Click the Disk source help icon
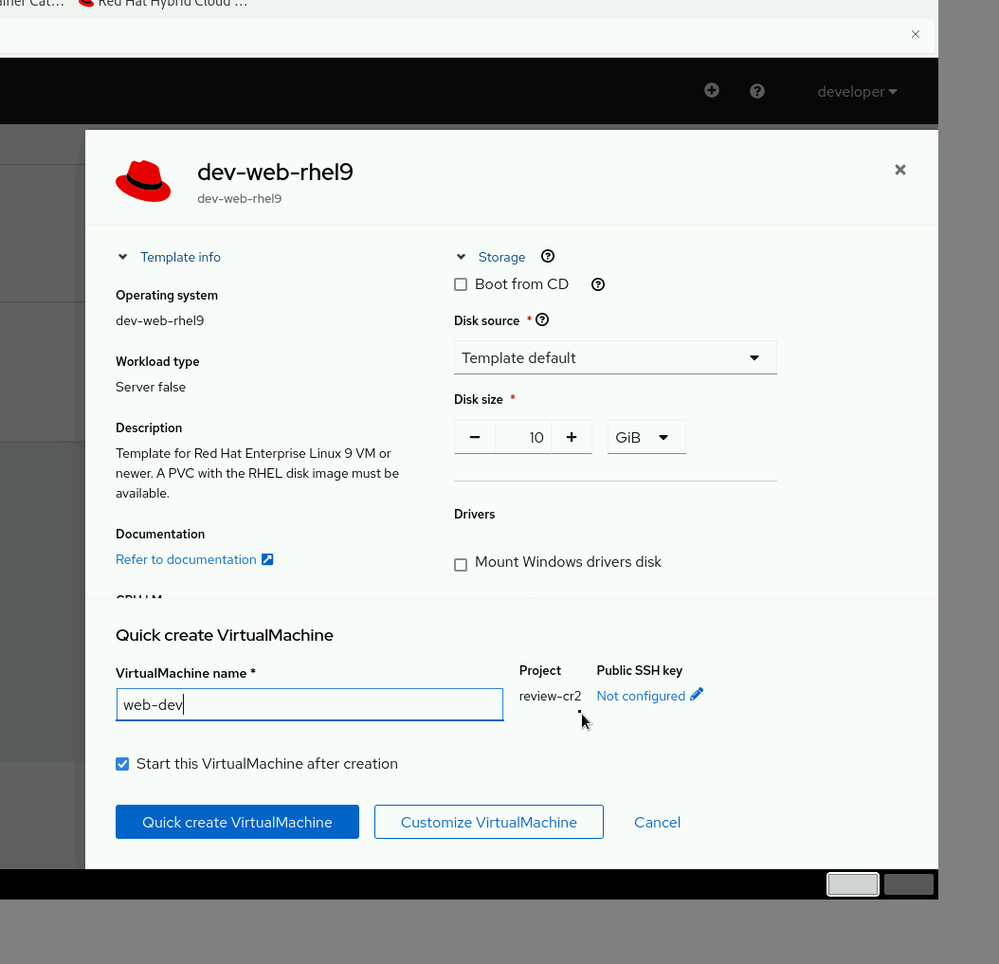Screen dimensions: 999x964 pyautogui.click(x=542, y=320)
